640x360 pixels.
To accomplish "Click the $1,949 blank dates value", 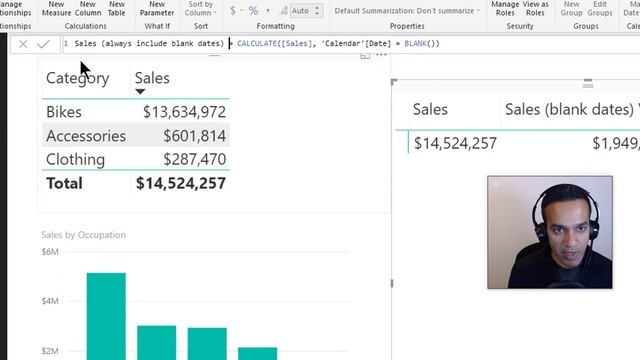I will (x=616, y=143).
